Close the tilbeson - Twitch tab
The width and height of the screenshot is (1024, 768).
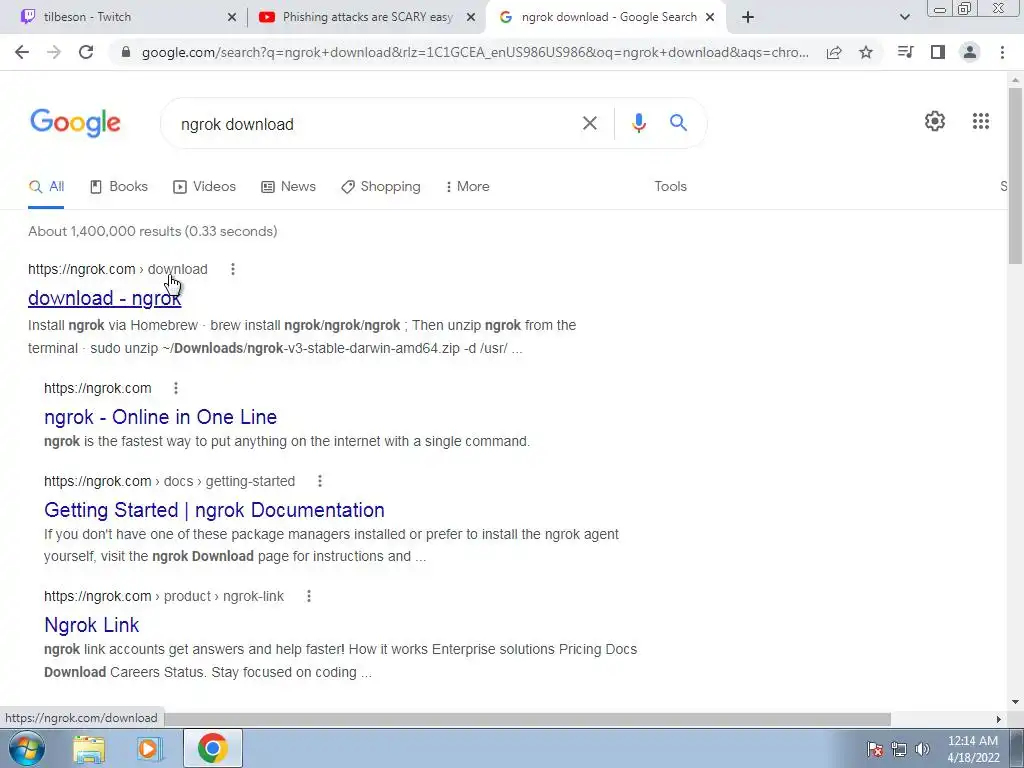[x=232, y=17]
